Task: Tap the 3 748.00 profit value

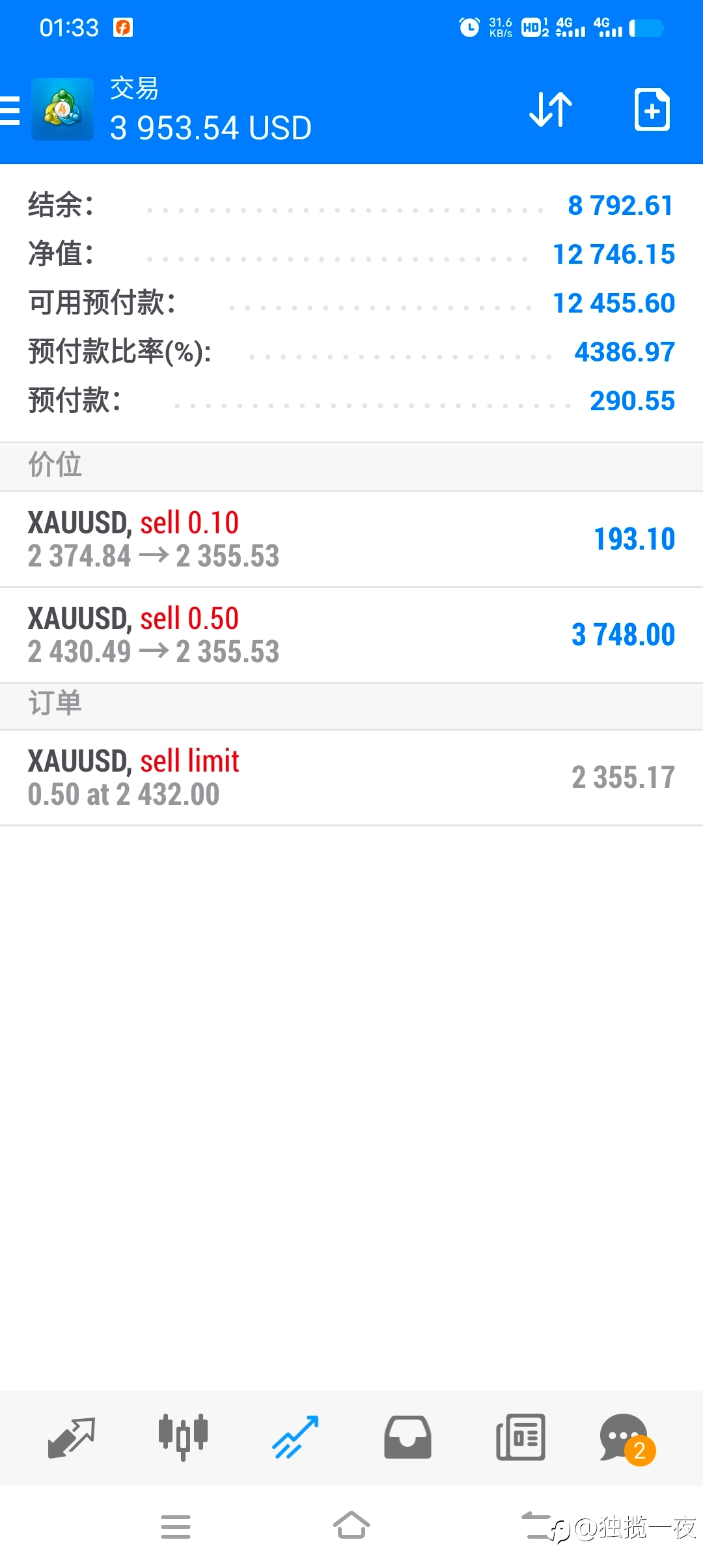Action: tap(624, 635)
